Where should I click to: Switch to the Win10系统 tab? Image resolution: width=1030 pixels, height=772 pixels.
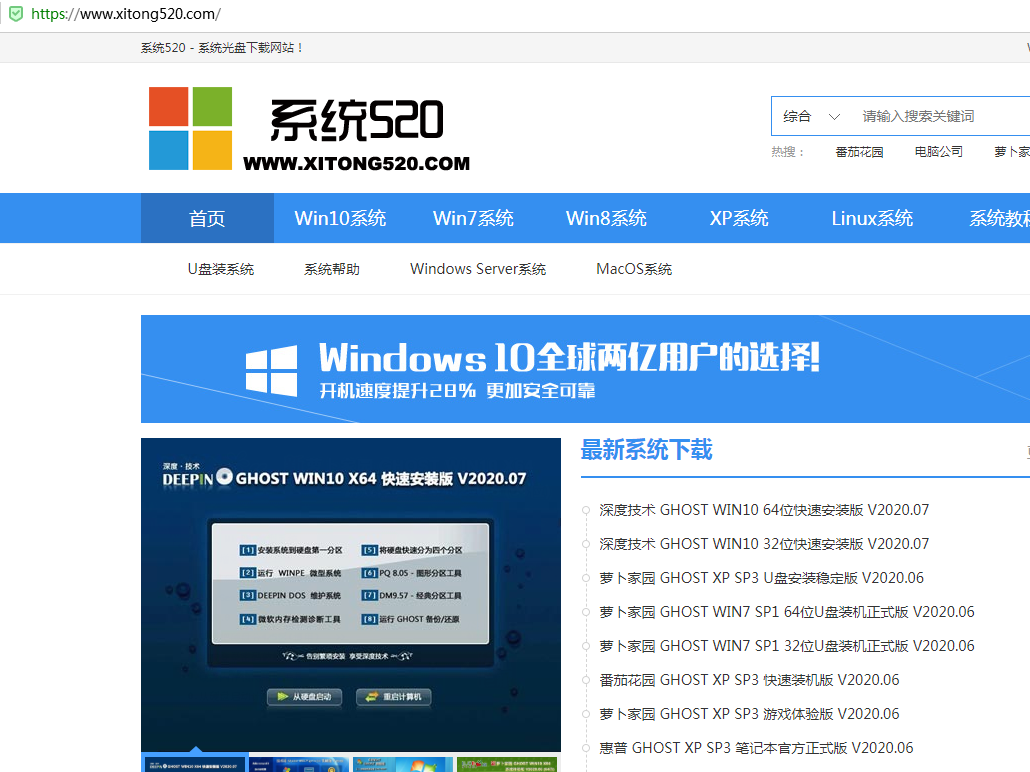point(339,218)
